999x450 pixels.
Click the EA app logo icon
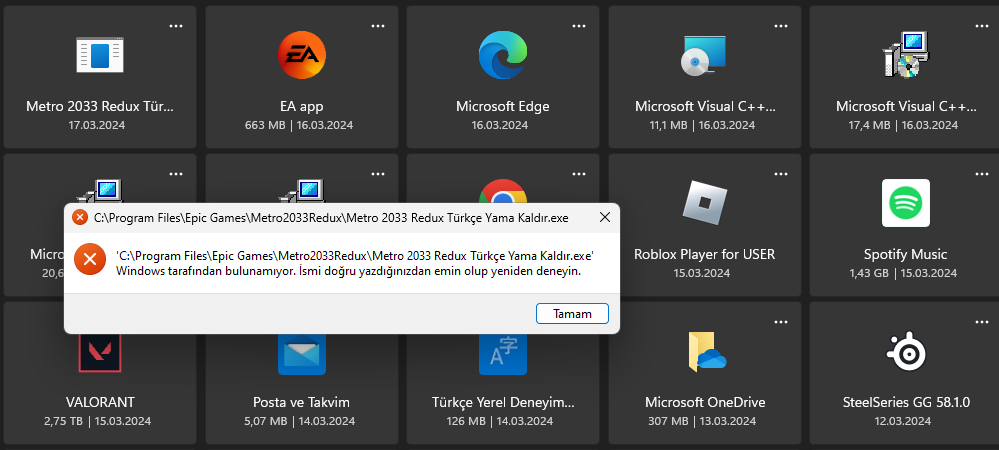click(302, 55)
